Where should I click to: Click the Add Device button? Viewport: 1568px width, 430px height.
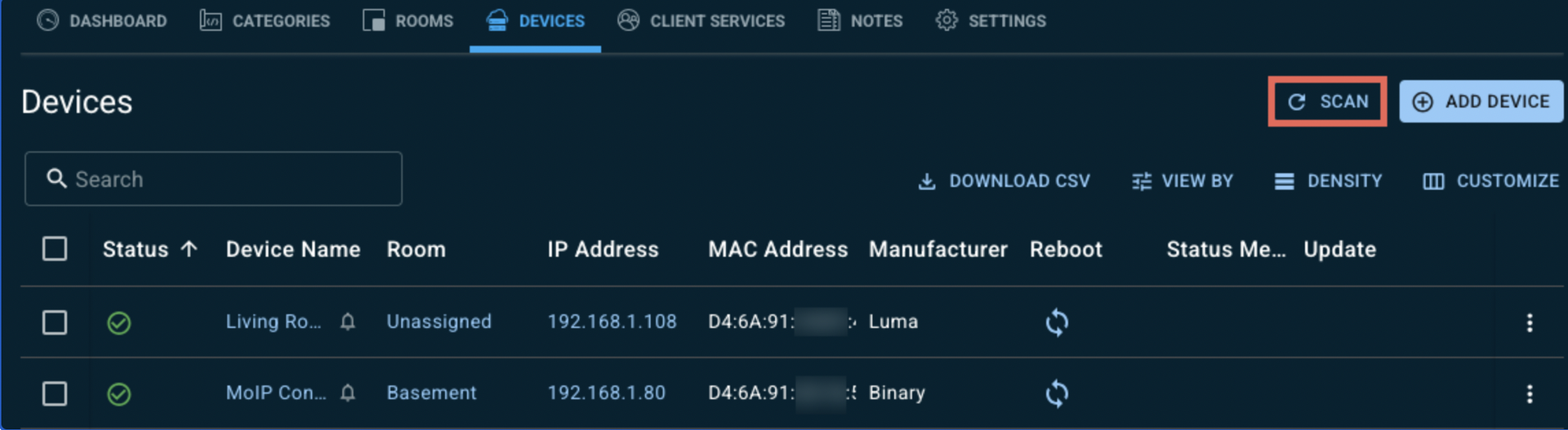(1481, 101)
